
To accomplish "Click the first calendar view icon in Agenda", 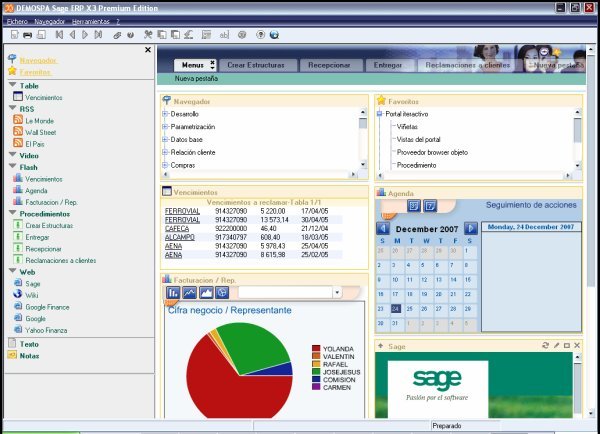I will point(414,206).
